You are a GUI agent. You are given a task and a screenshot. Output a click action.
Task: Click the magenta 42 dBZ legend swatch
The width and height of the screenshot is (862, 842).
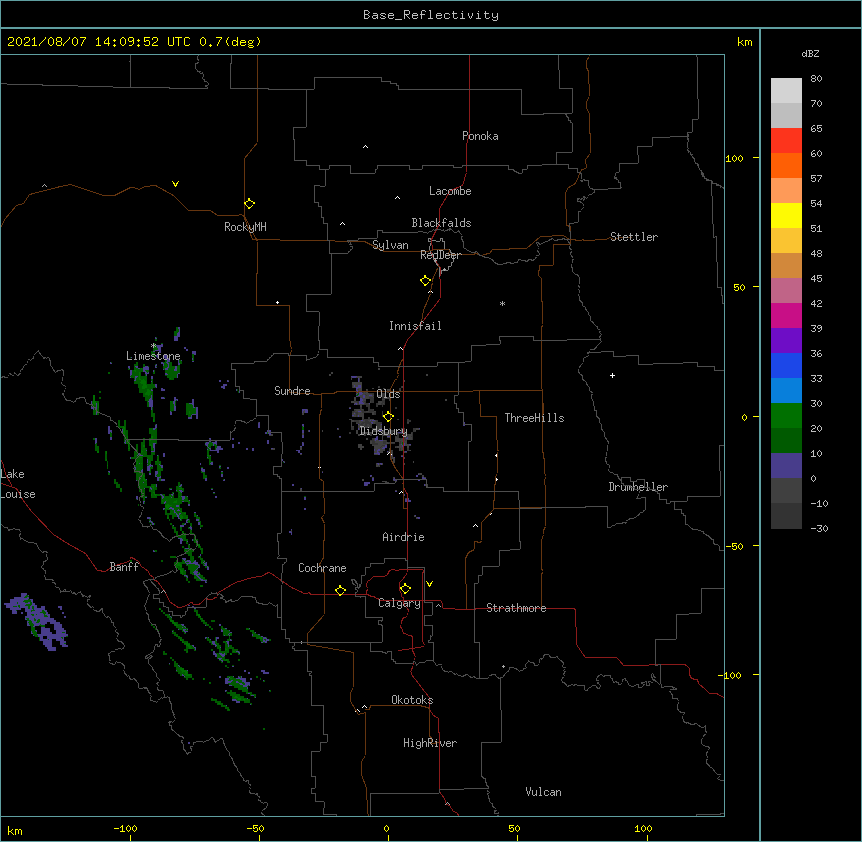(786, 315)
